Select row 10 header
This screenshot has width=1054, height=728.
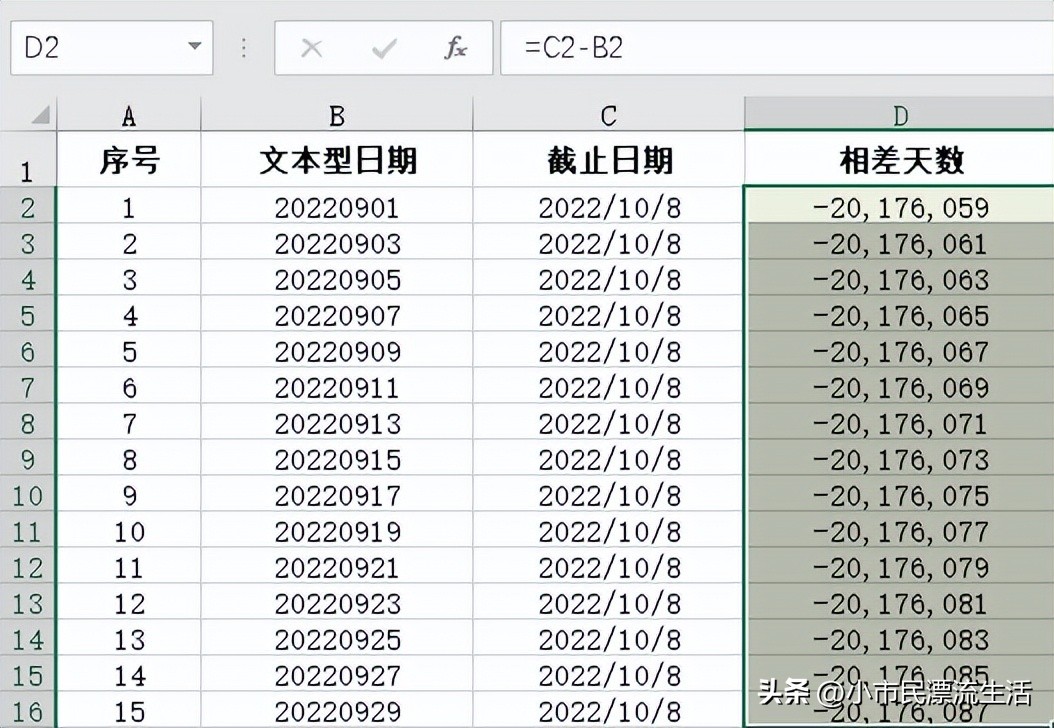pyautogui.click(x=27, y=495)
